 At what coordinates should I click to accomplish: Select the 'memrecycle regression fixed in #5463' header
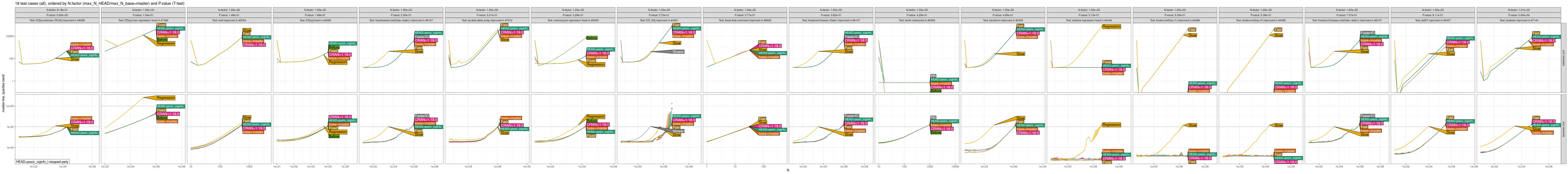click(573, 20)
